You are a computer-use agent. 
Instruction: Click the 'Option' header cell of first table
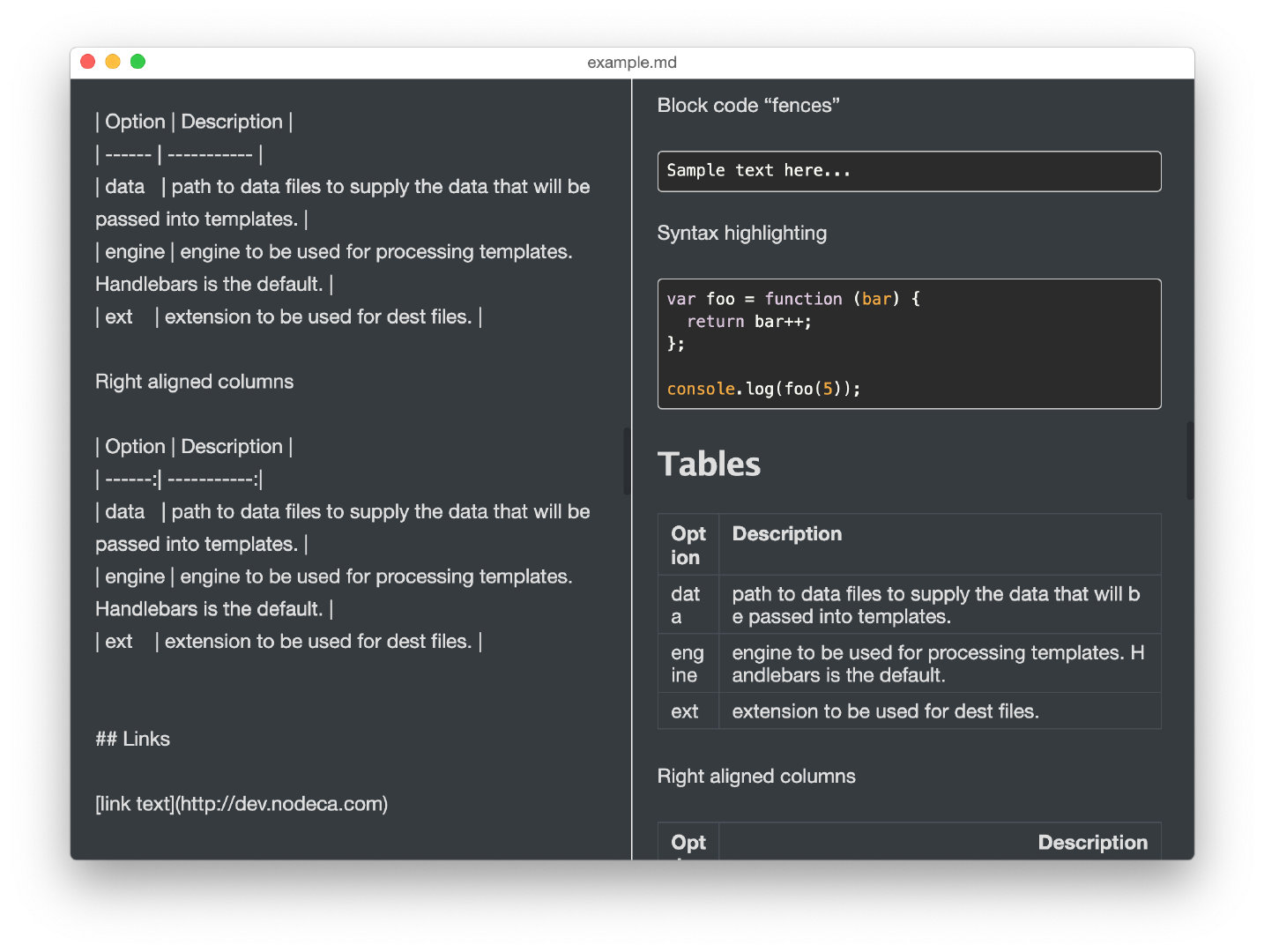coord(688,545)
